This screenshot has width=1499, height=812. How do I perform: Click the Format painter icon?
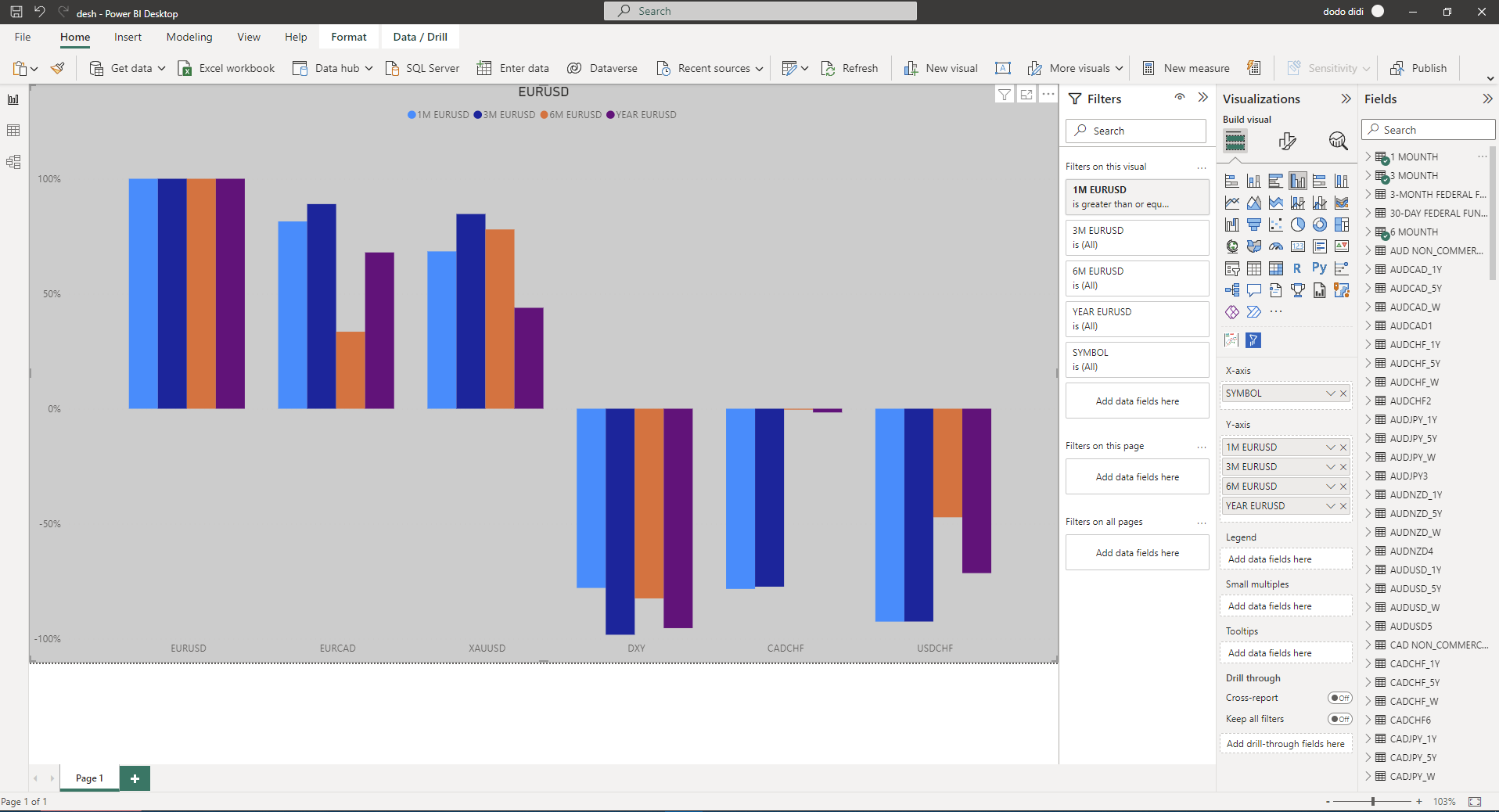click(57, 68)
